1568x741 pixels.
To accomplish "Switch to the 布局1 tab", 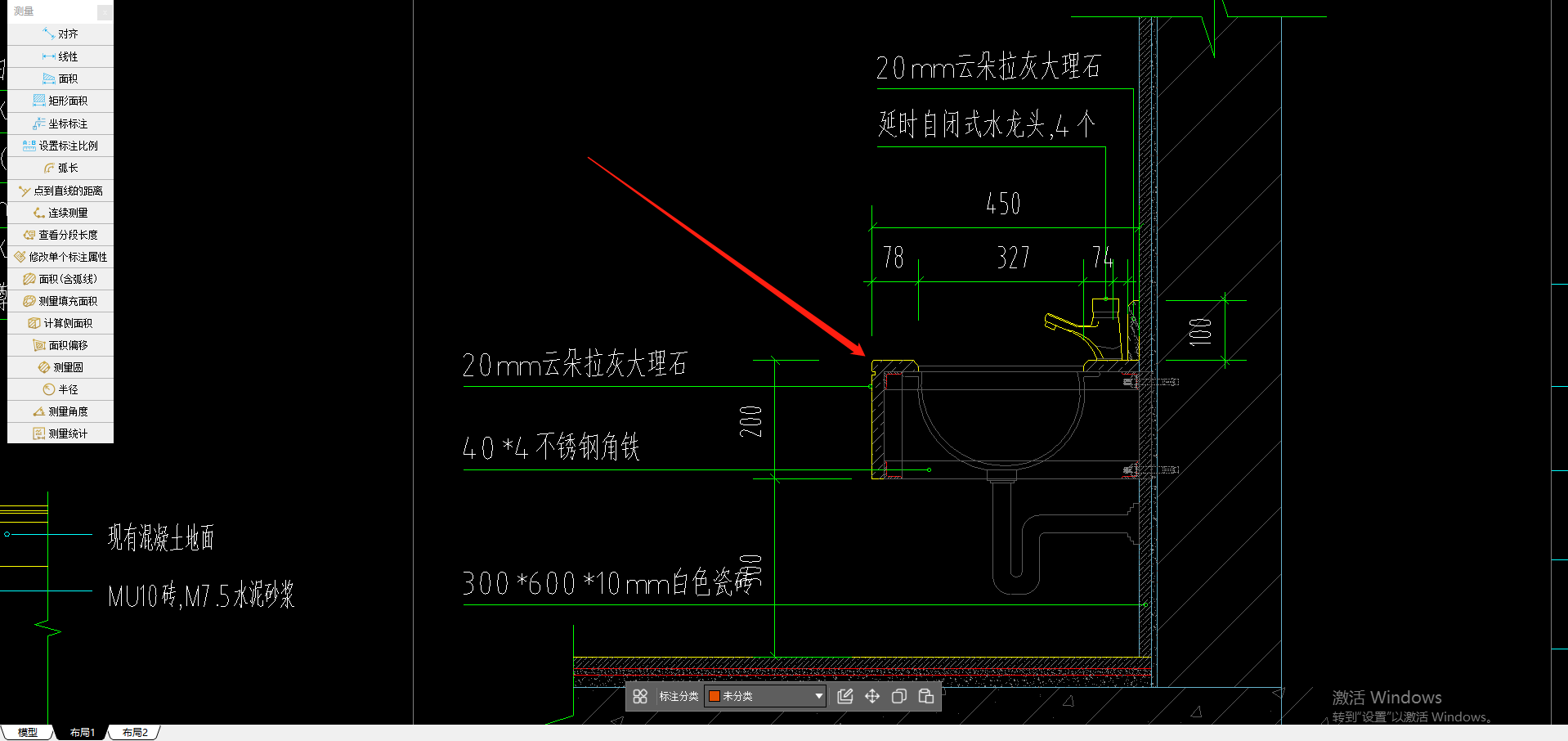I will click(x=82, y=733).
